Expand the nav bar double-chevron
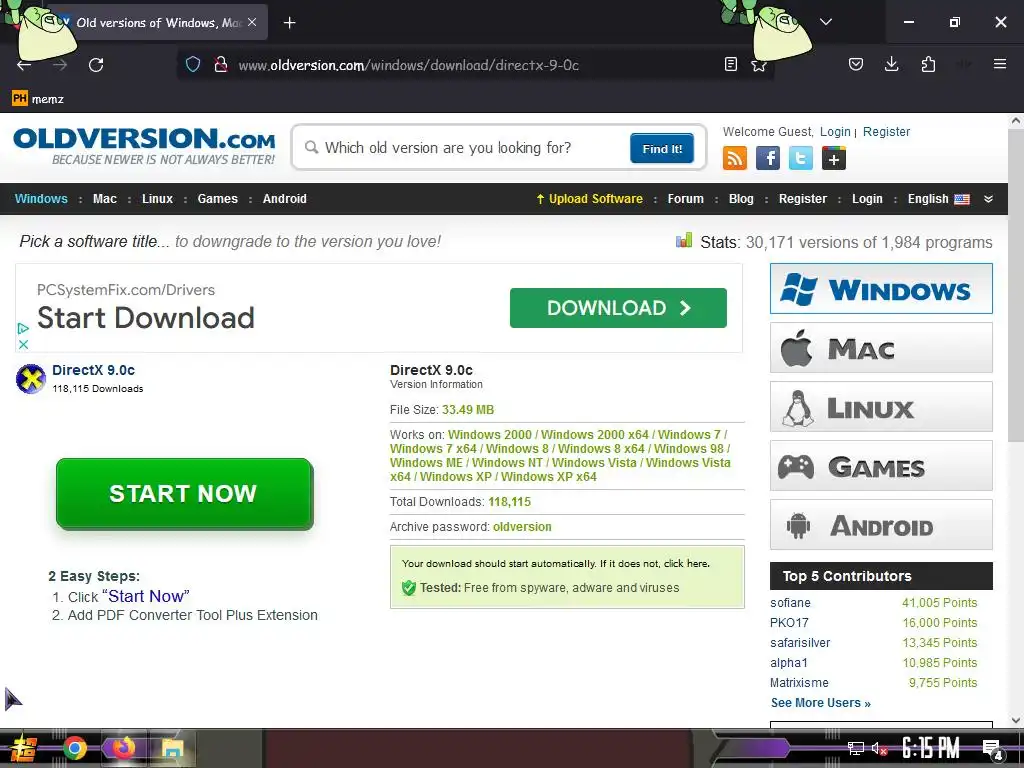The image size is (1024, 768). pos(988,199)
